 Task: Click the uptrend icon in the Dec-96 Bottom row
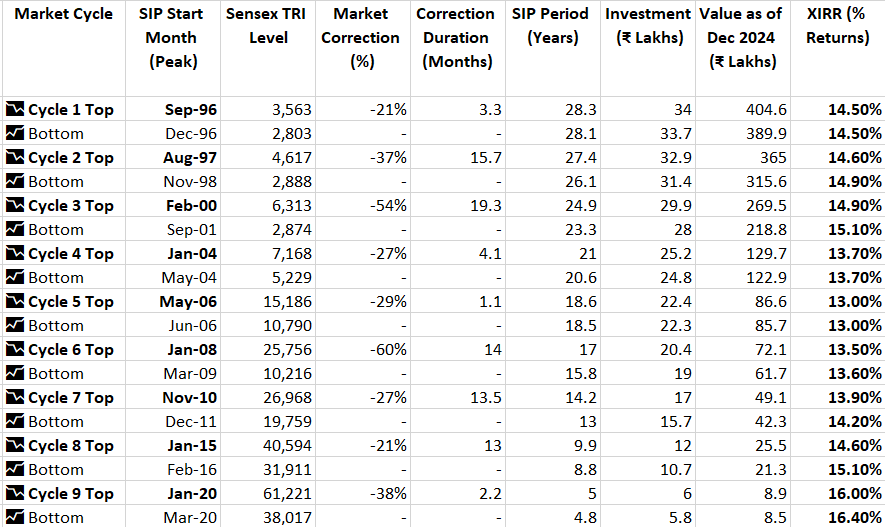15,133
